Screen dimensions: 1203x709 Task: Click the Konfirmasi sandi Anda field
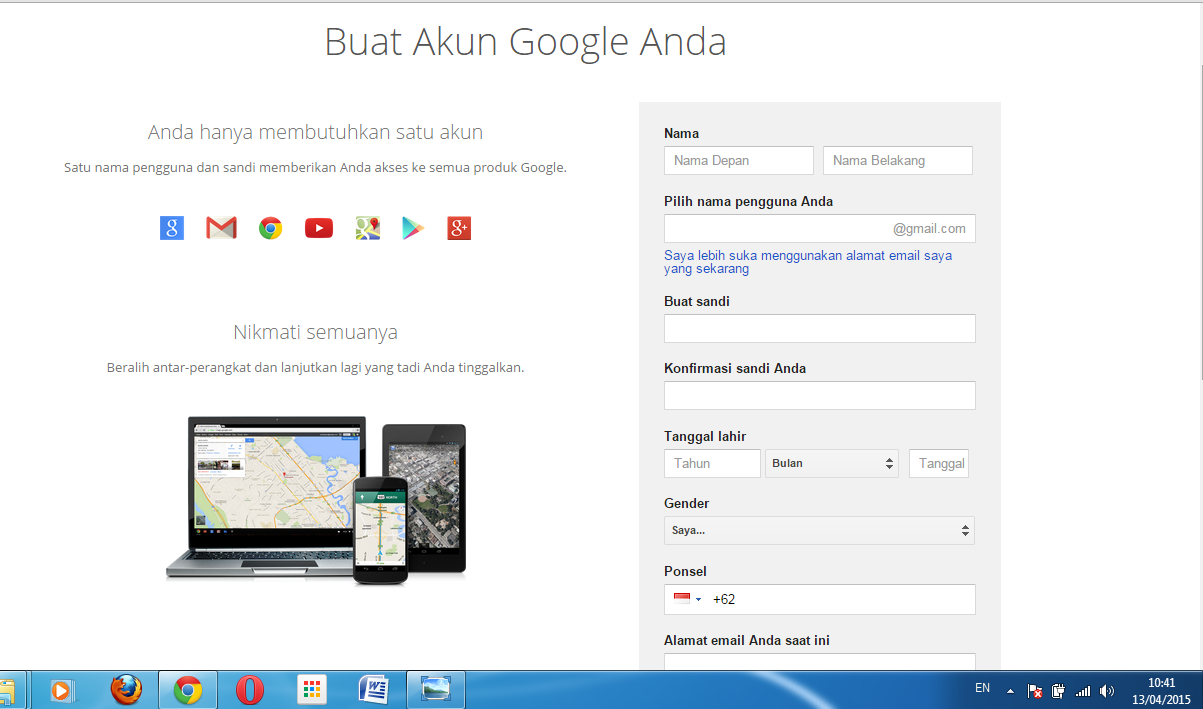820,395
